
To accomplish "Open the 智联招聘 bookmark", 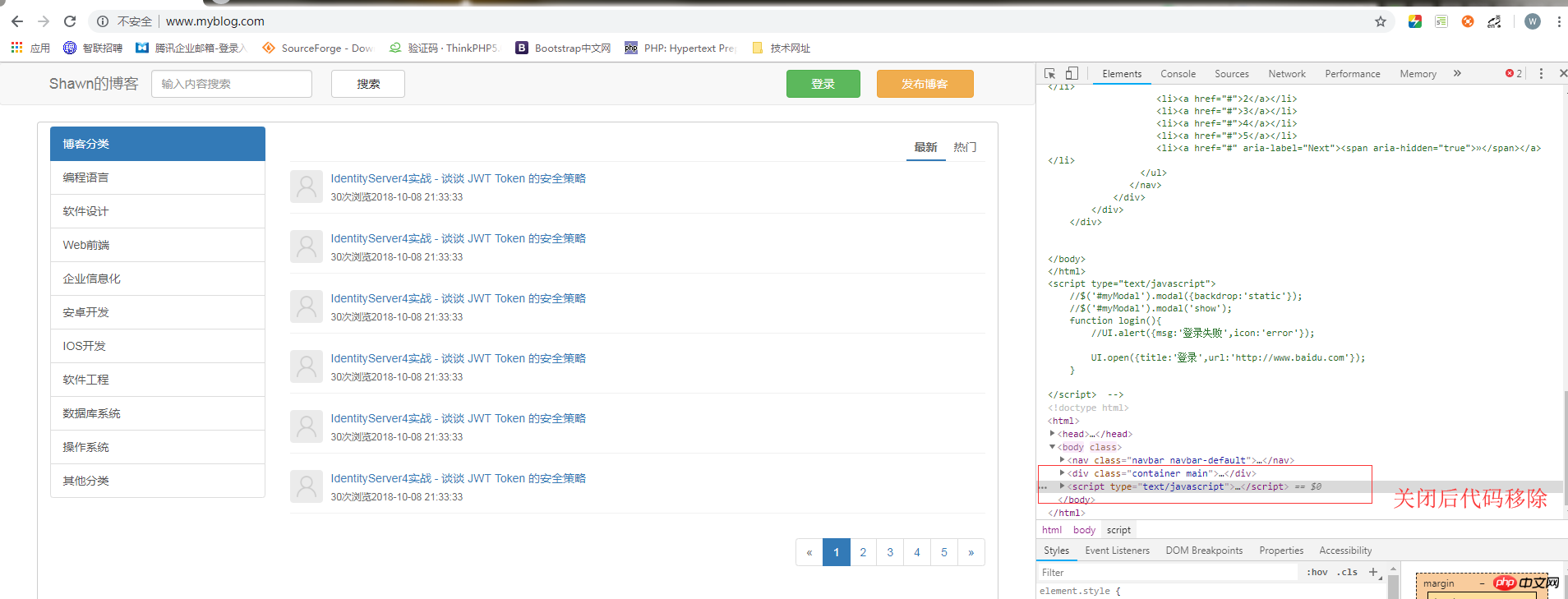I will click(x=93, y=48).
